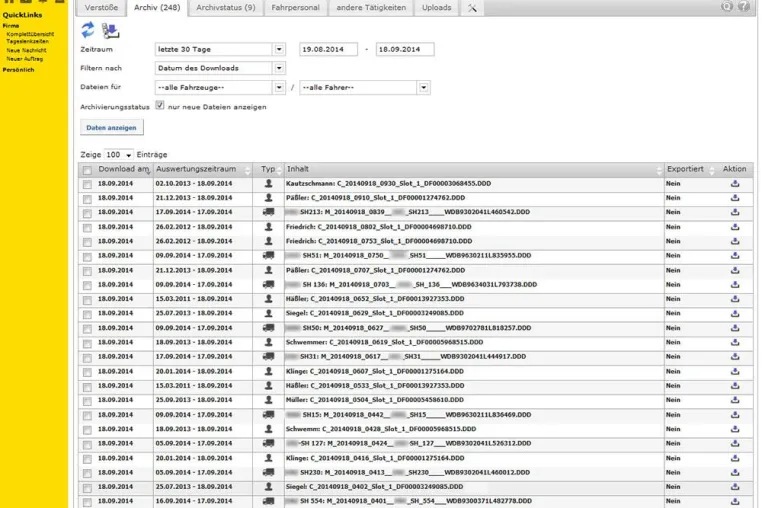
Task: Select the Archiv (248) tab
Action: (157, 8)
